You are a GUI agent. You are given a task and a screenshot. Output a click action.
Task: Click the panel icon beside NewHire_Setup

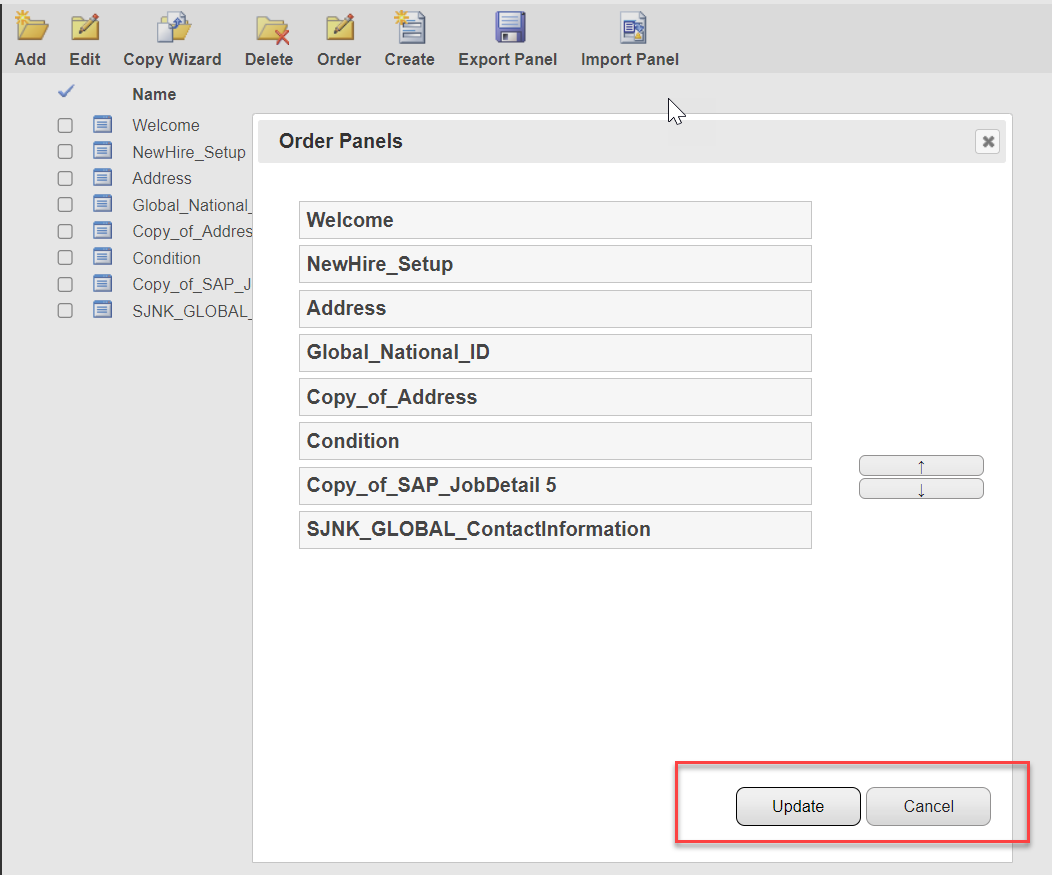[103, 151]
